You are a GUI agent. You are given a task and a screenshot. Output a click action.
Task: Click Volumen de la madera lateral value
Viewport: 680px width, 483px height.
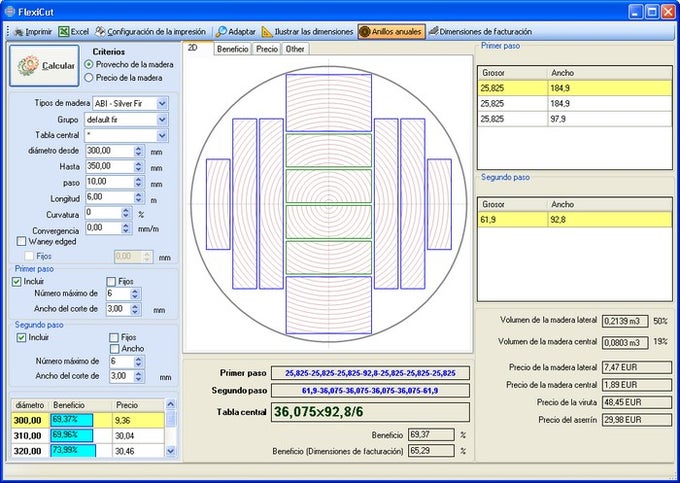(625, 321)
